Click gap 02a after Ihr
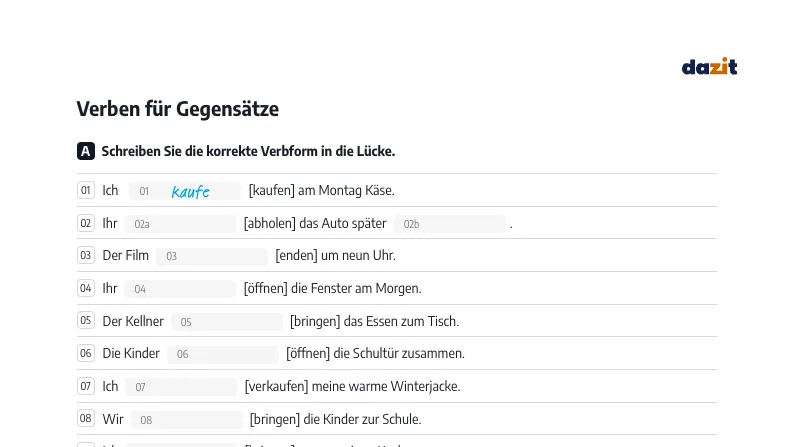794x447 pixels. coord(180,224)
